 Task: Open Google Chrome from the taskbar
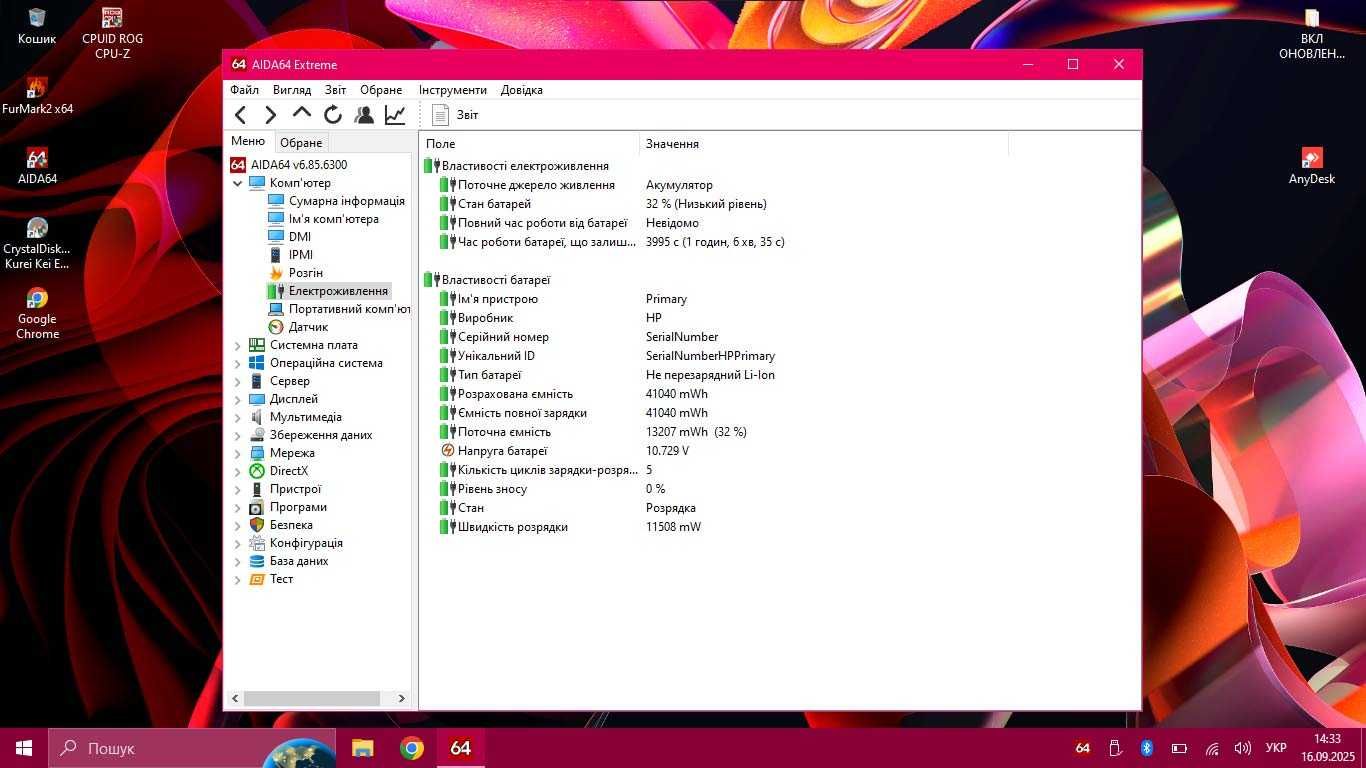click(x=411, y=748)
